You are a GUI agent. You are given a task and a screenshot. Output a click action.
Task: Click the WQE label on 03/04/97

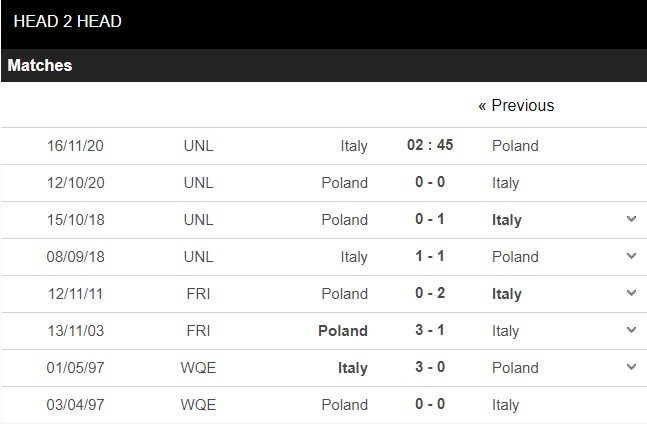coord(199,404)
